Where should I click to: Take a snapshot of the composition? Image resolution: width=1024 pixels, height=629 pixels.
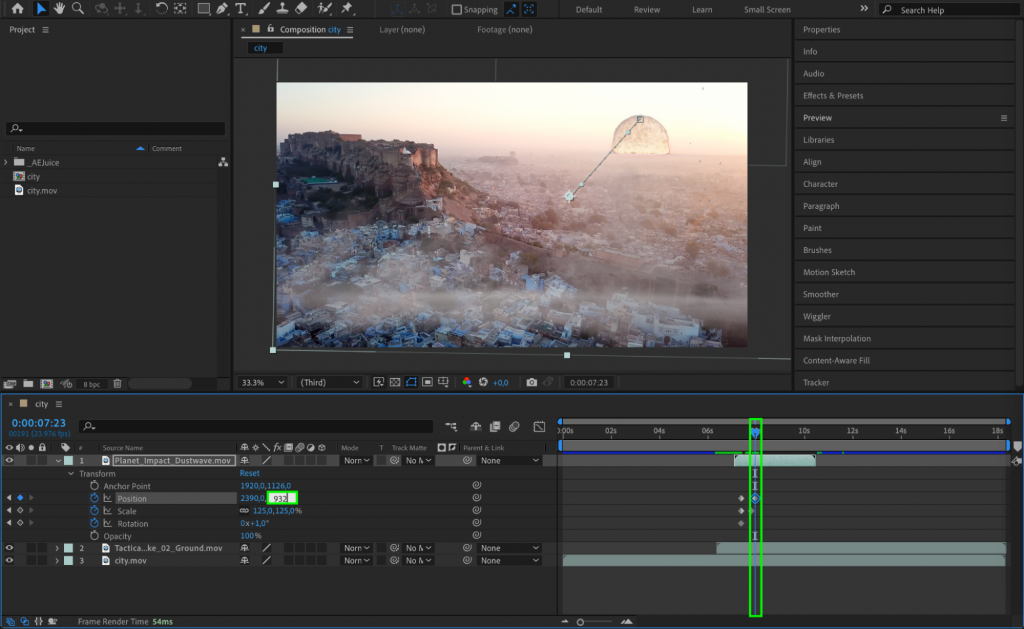click(531, 382)
